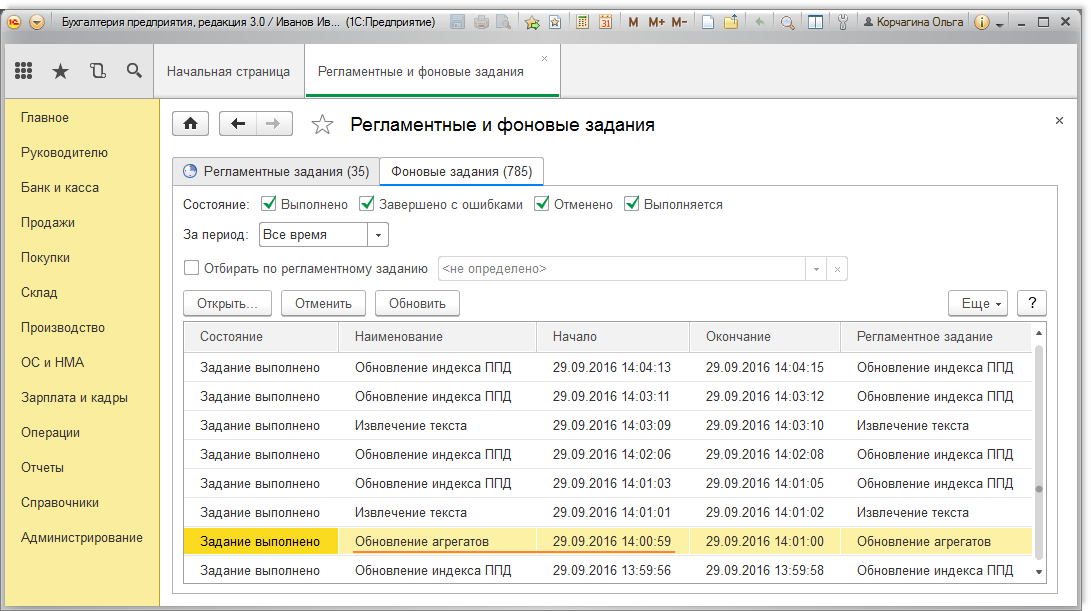
Task: Clear the scheduled job field with X
Action: 837,269
